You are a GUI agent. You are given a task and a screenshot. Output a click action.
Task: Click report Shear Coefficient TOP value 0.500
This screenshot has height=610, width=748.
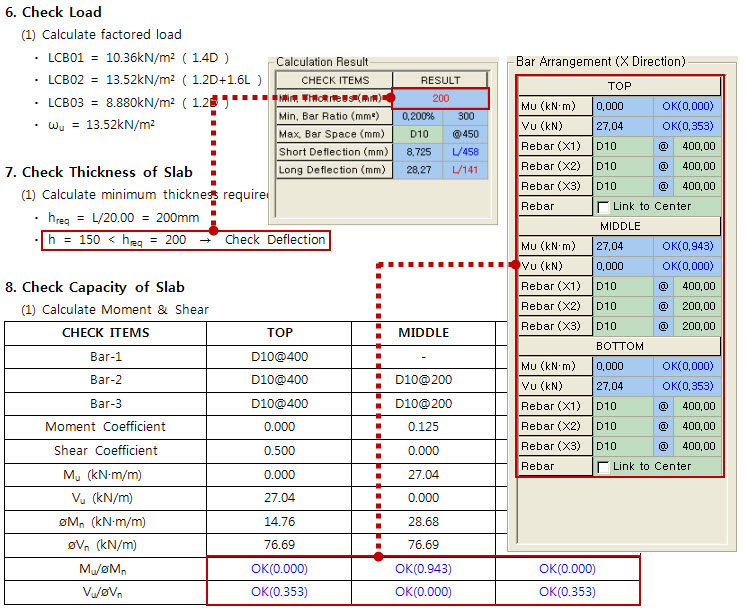click(x=280, y=451)
